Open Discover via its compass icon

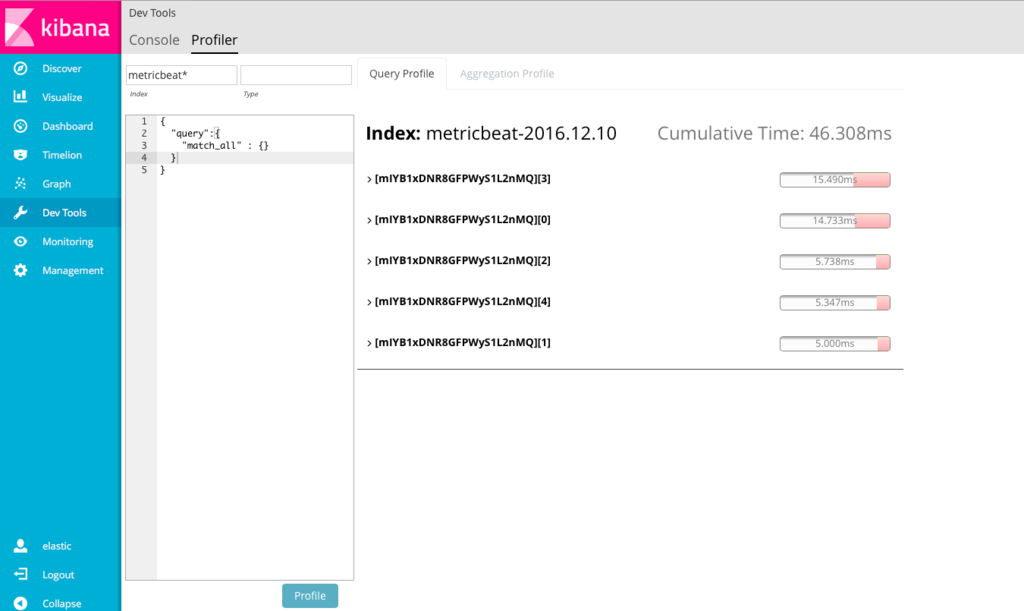20,69
